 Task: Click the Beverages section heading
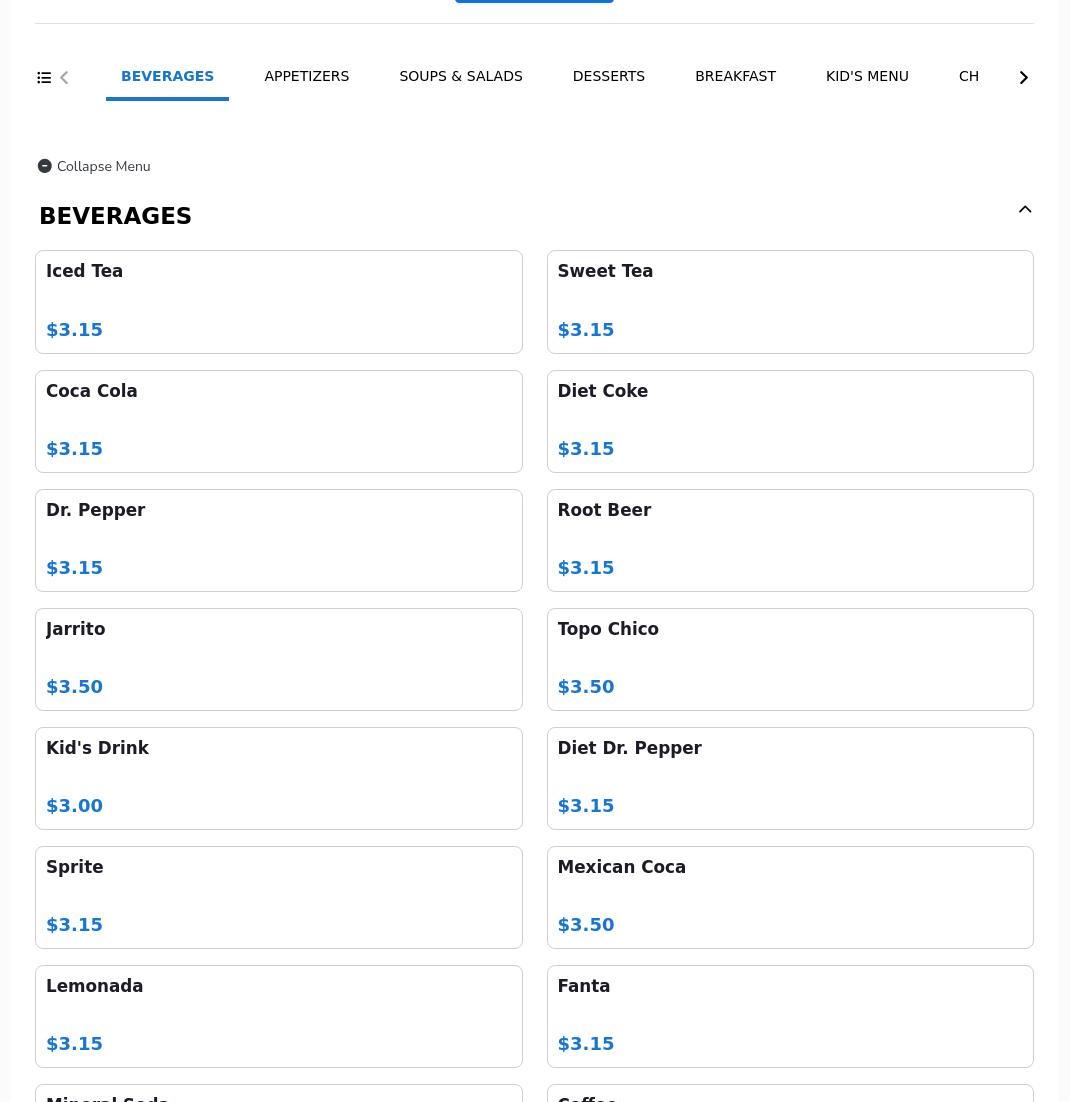[x=115, y=216]
